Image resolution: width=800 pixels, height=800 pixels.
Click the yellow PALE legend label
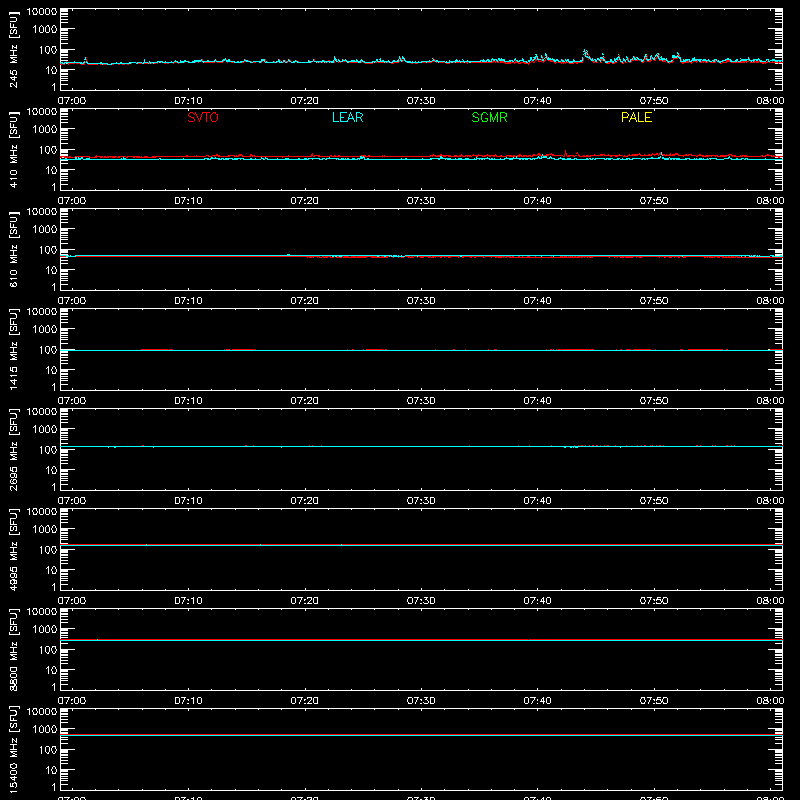pyautogui.click(x=636, y=117)
